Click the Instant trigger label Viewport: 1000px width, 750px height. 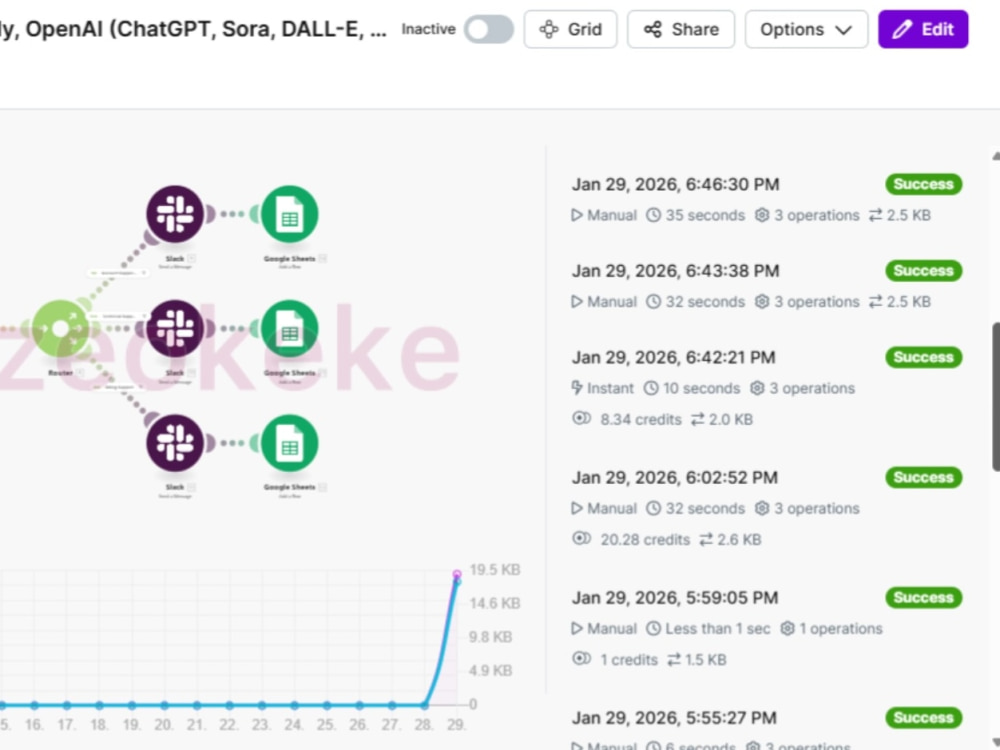610,388
